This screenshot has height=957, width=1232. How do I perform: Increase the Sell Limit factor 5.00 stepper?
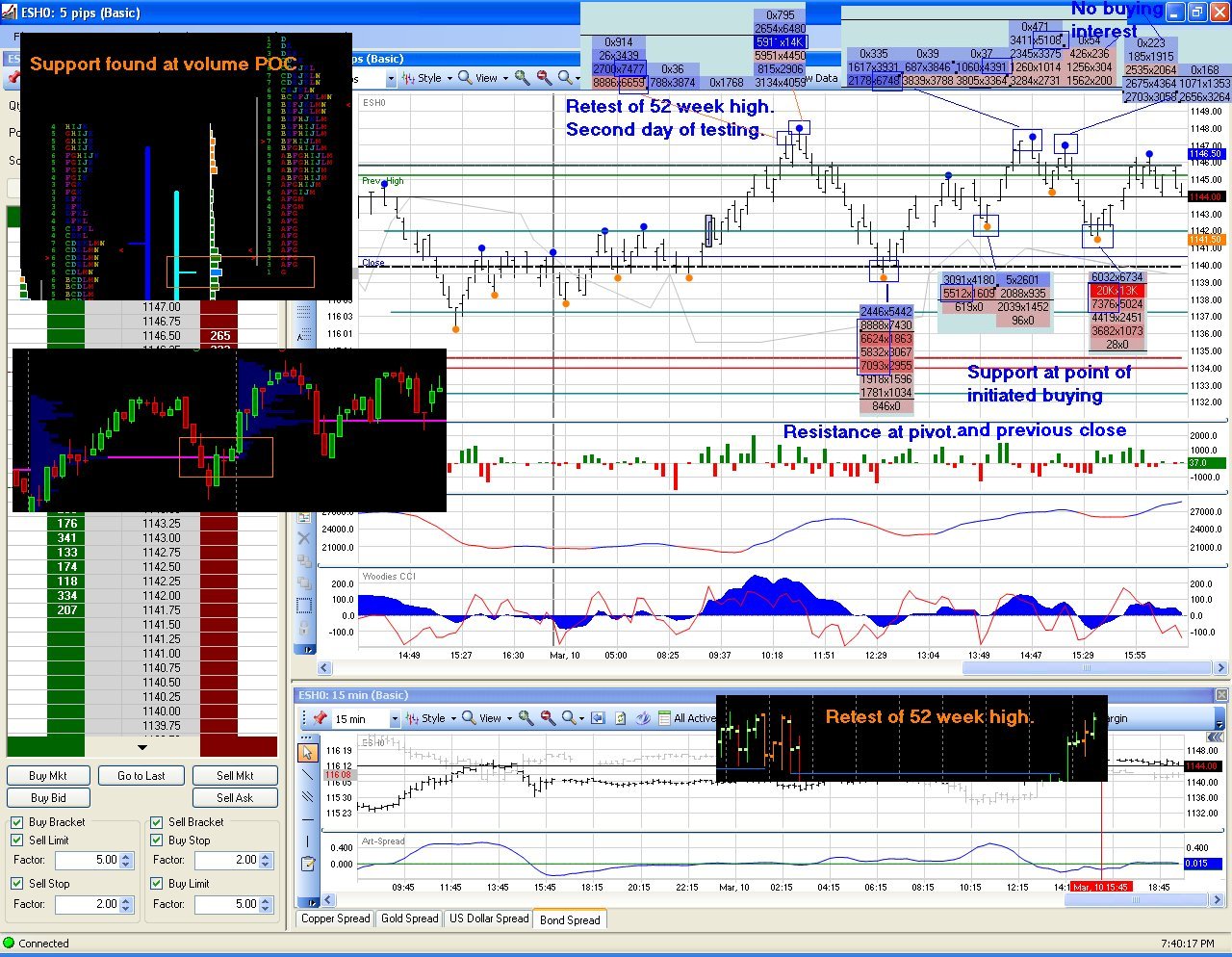tap(126, 856)
